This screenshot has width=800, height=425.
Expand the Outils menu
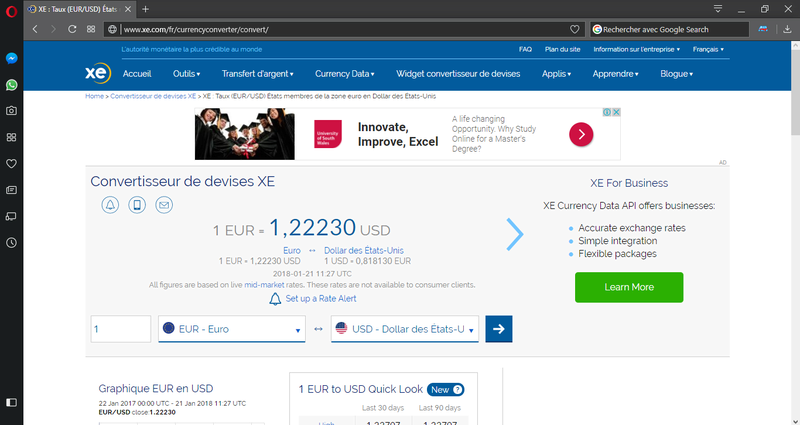coord(186,74)
